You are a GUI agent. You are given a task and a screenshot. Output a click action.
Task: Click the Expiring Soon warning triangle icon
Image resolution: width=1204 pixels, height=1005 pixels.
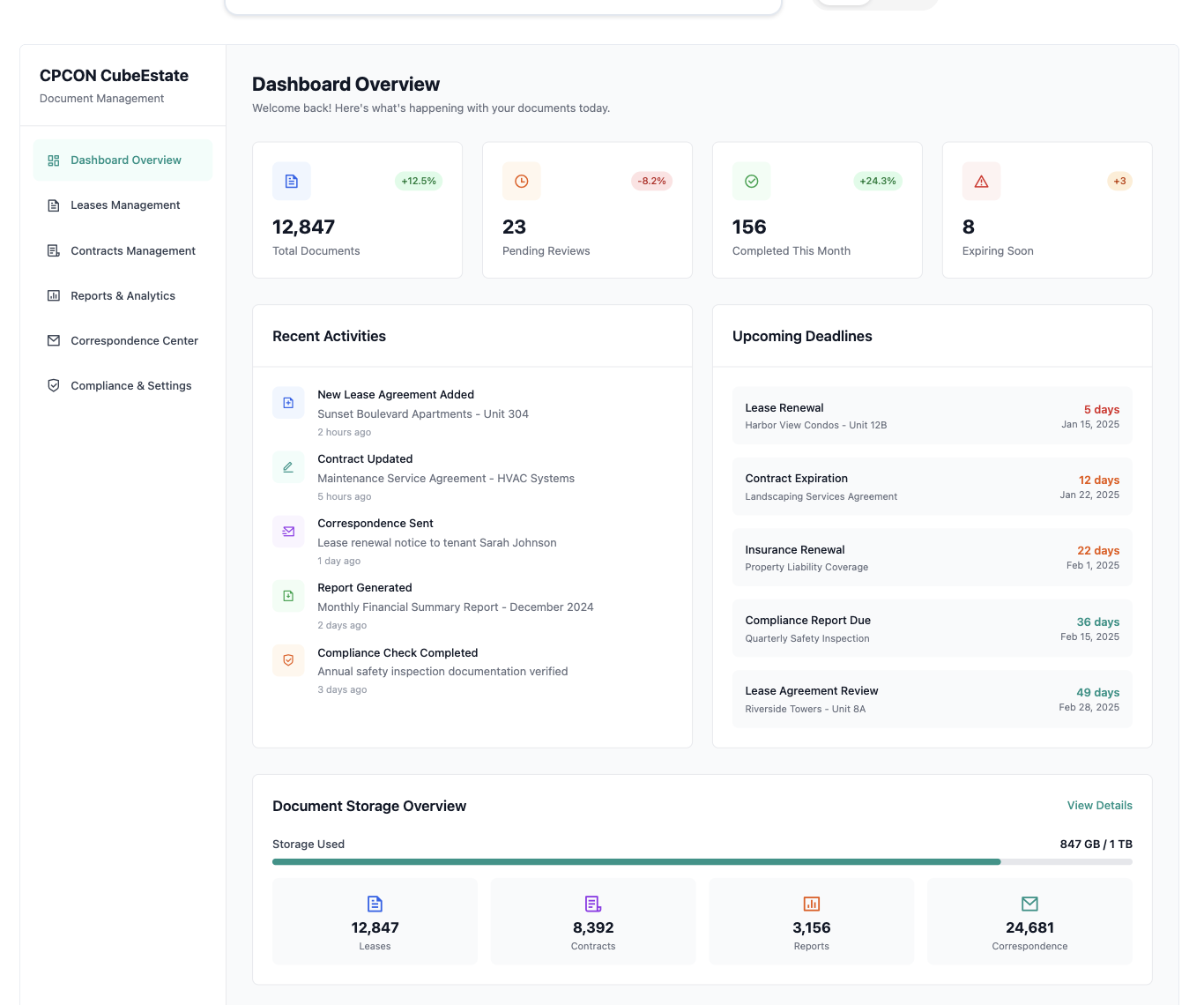981,181
